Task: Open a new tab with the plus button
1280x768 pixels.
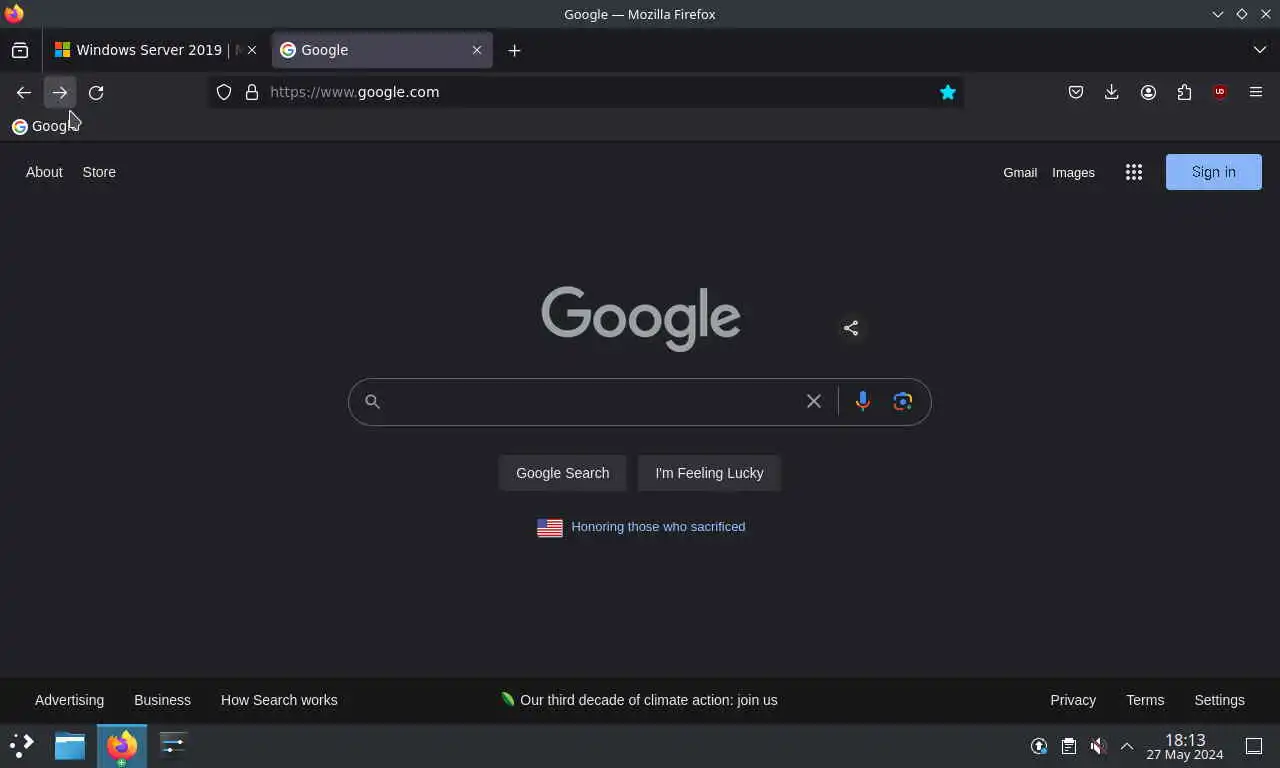Action: (x=514, y=50)
